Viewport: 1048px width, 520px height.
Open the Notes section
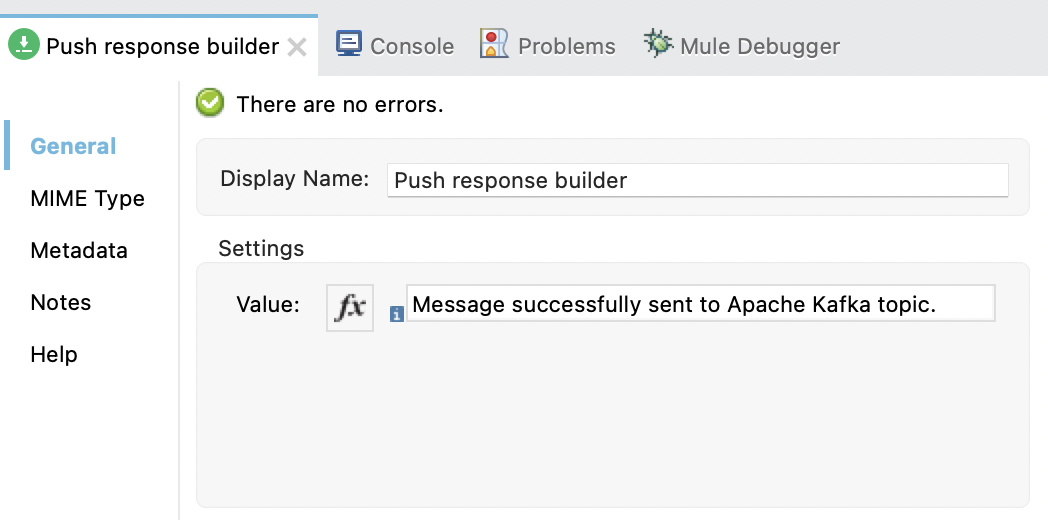(x=61, y=303)
